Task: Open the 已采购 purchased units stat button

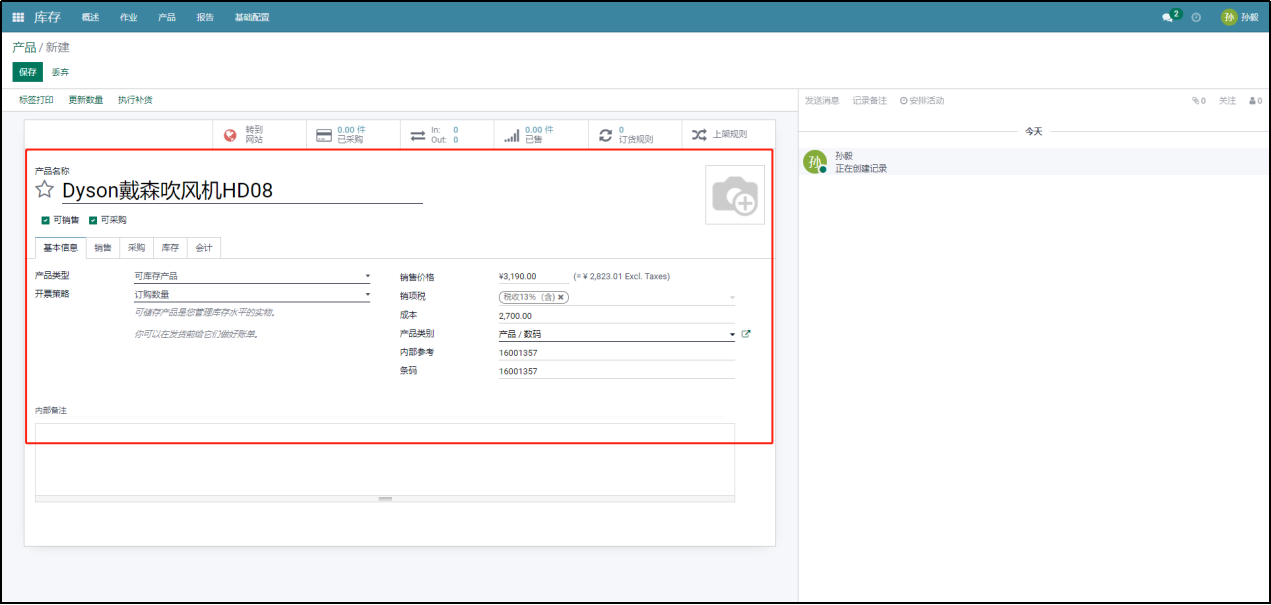Action: (353, 134)
